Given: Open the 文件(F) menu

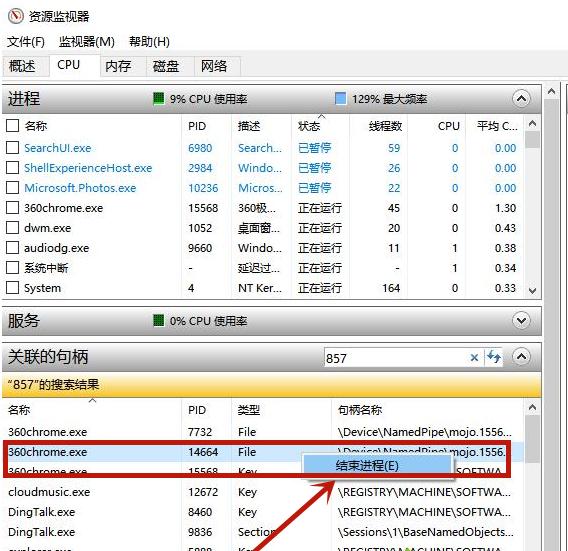Looking at the screenshot, I should pos(26,42).
